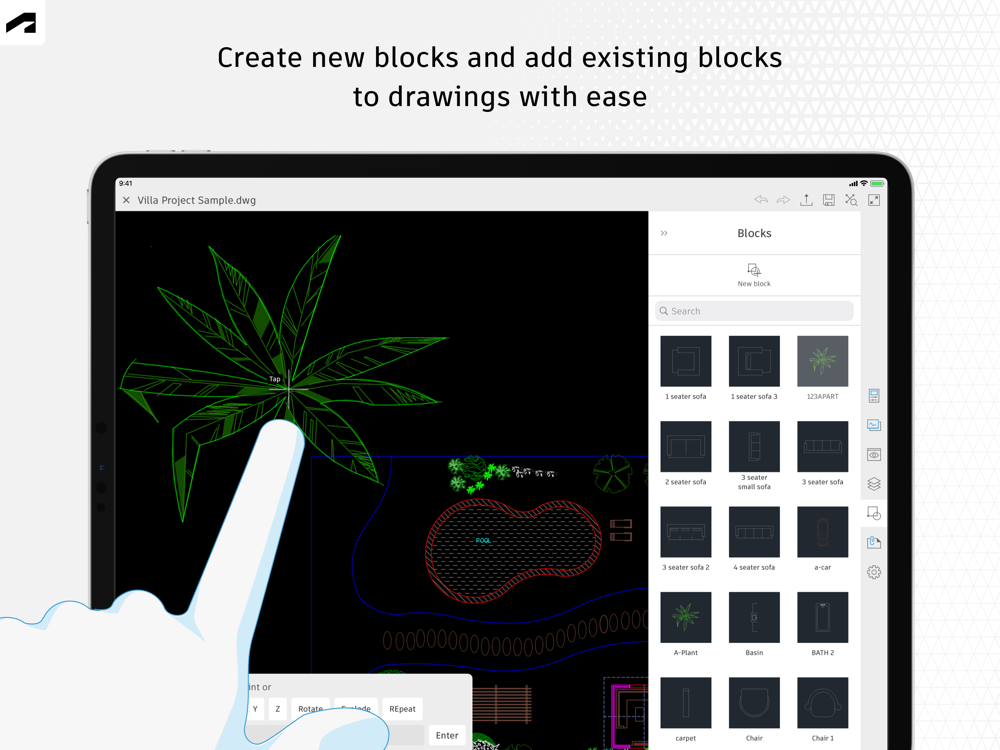Select the Chair block thumbnail
This screenshot has width=1000, height=750.
(754, 703)
